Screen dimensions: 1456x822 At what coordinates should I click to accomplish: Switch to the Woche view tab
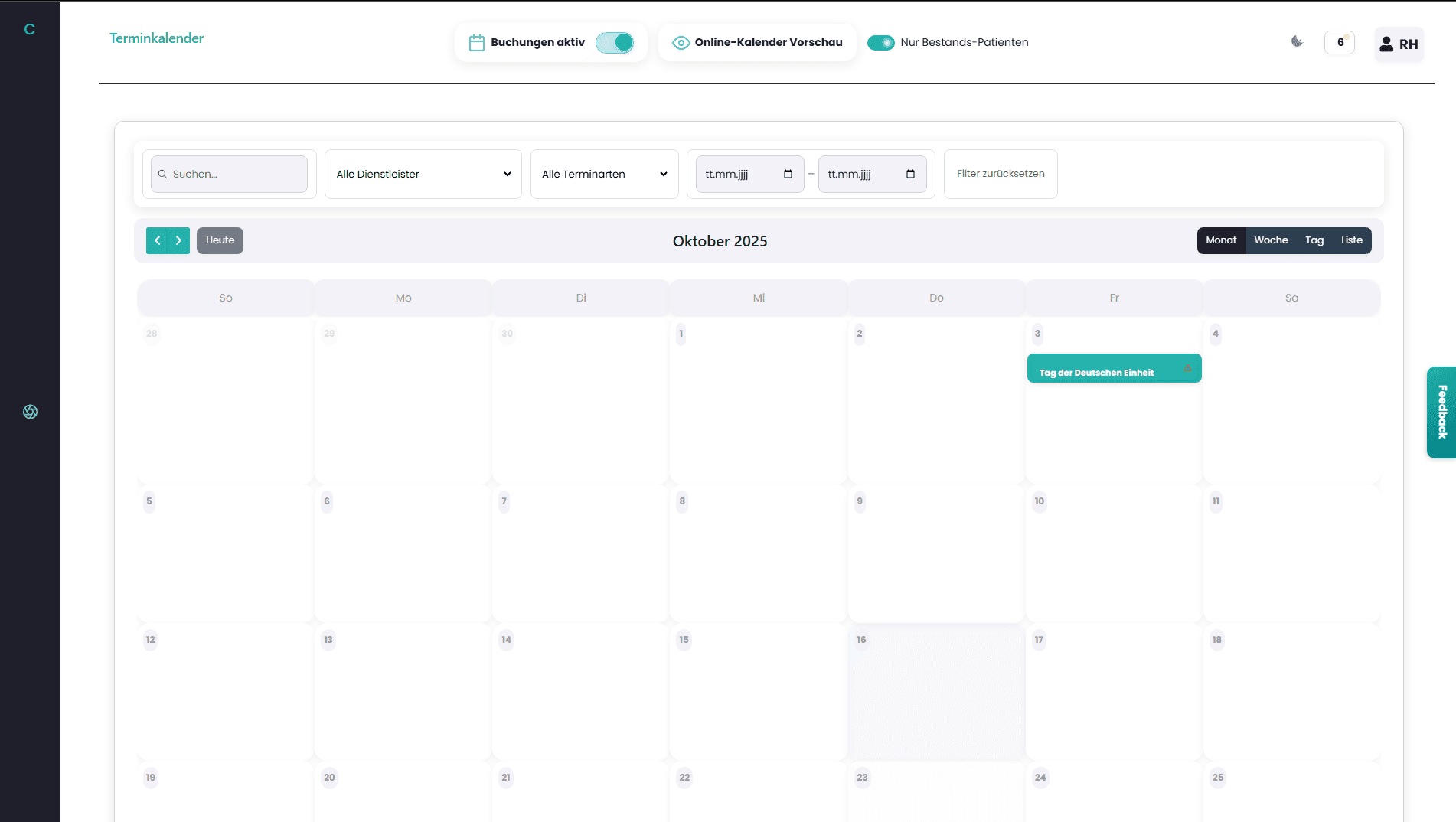[1271, 240]
